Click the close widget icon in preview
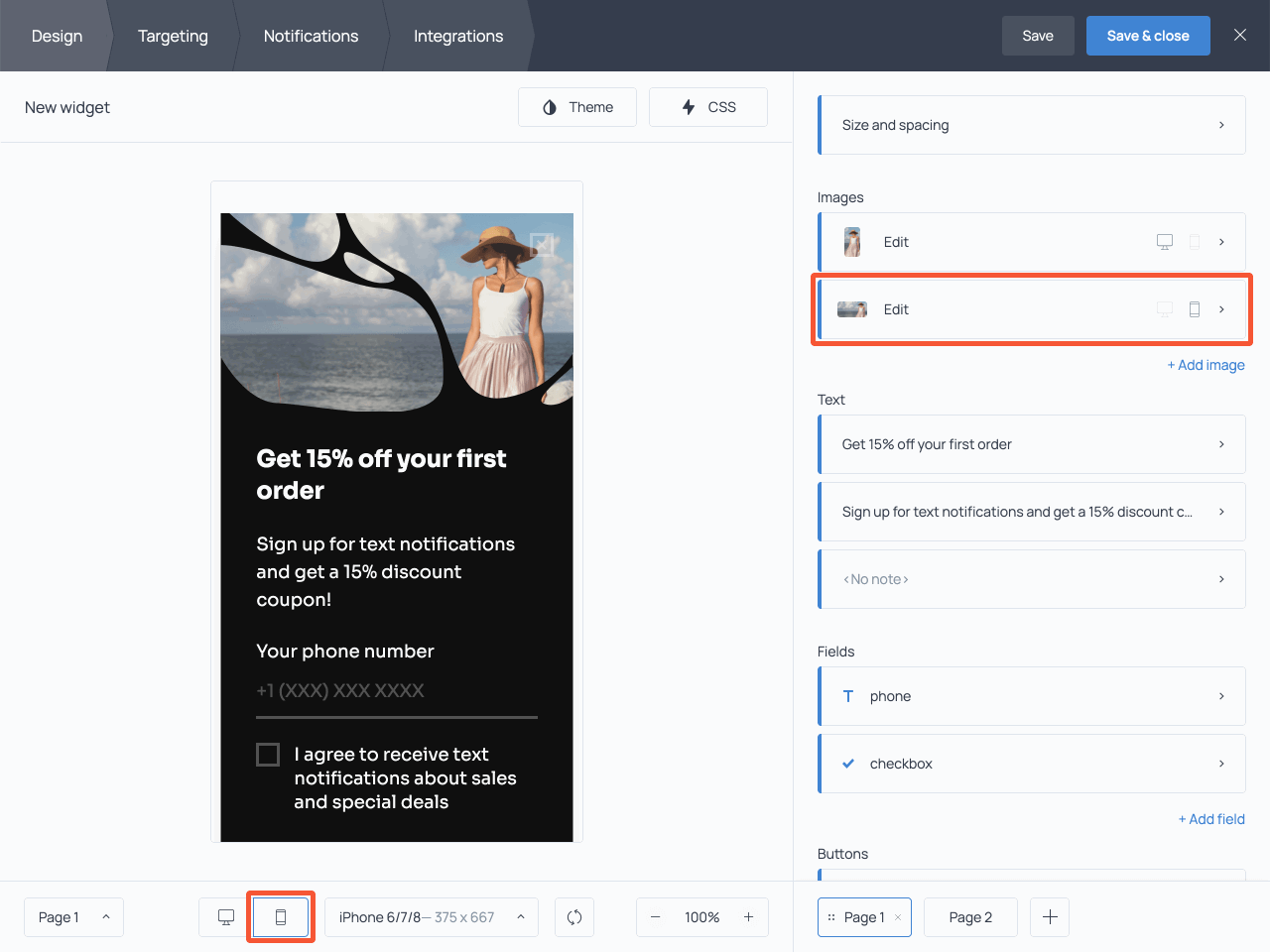1270x952 pixels. pos(542,243)
